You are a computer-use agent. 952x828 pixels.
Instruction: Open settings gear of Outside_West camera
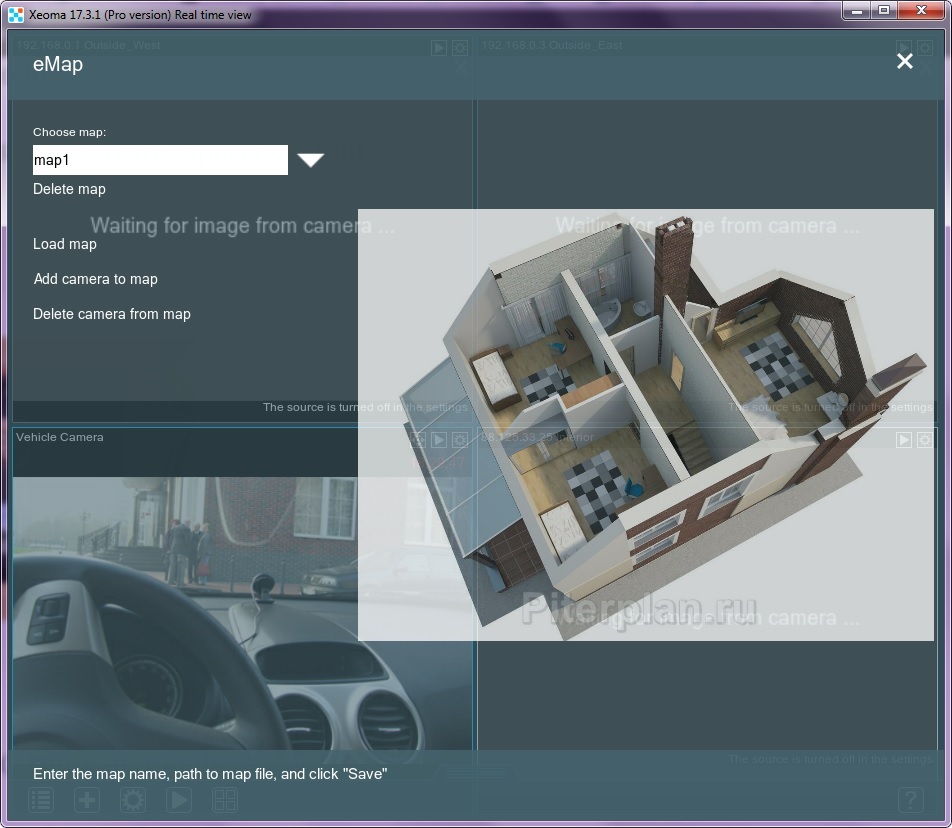[x=460, y=48]
